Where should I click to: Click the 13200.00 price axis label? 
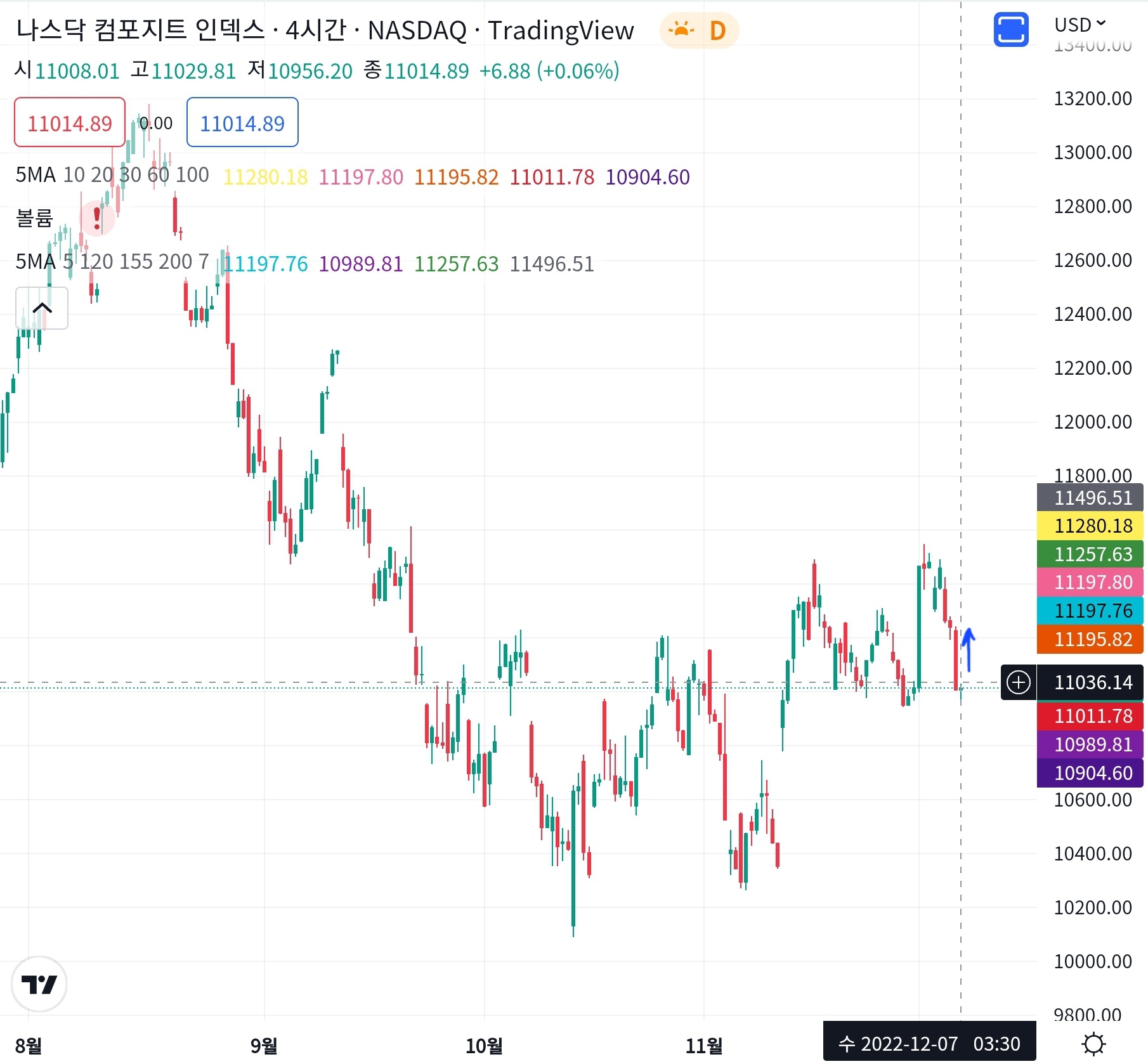click(x=1093, y=98)
